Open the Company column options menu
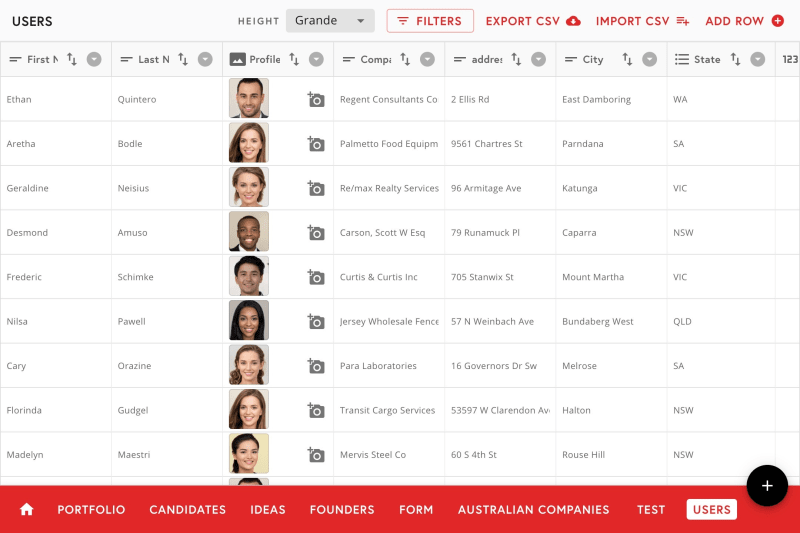The width and height of the screenshot is (800, 533). (428, 59)
